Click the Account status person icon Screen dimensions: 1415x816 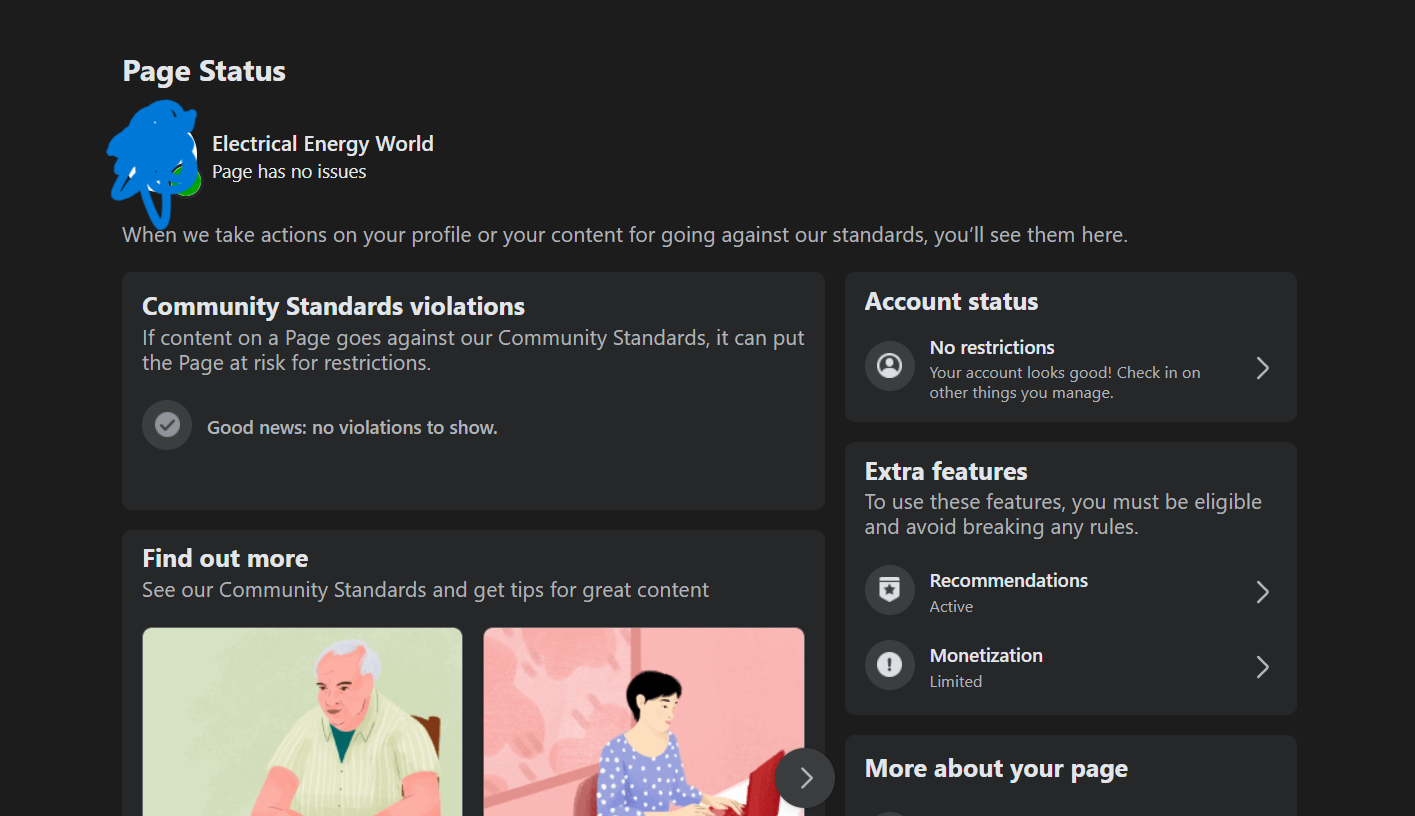pos(889,366)
